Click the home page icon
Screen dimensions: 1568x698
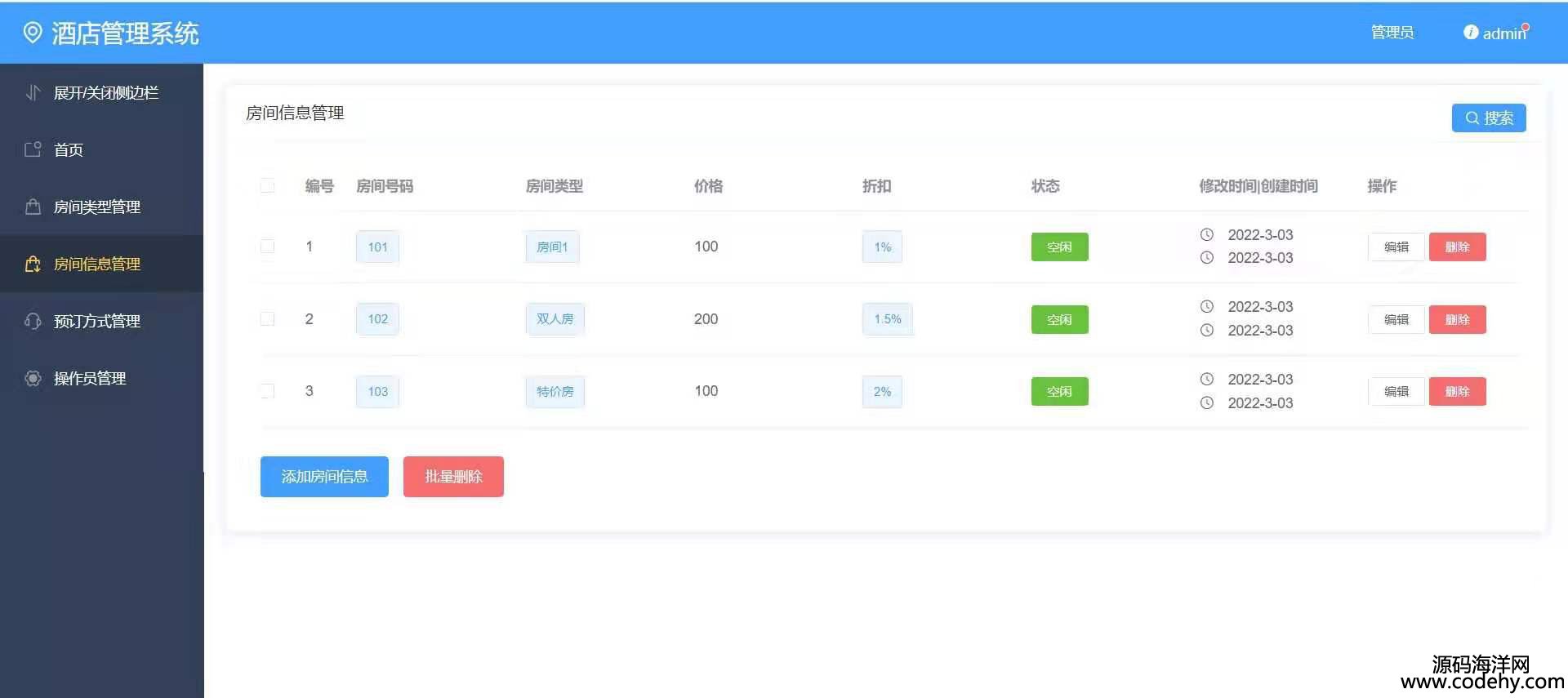tap(33, 149)
